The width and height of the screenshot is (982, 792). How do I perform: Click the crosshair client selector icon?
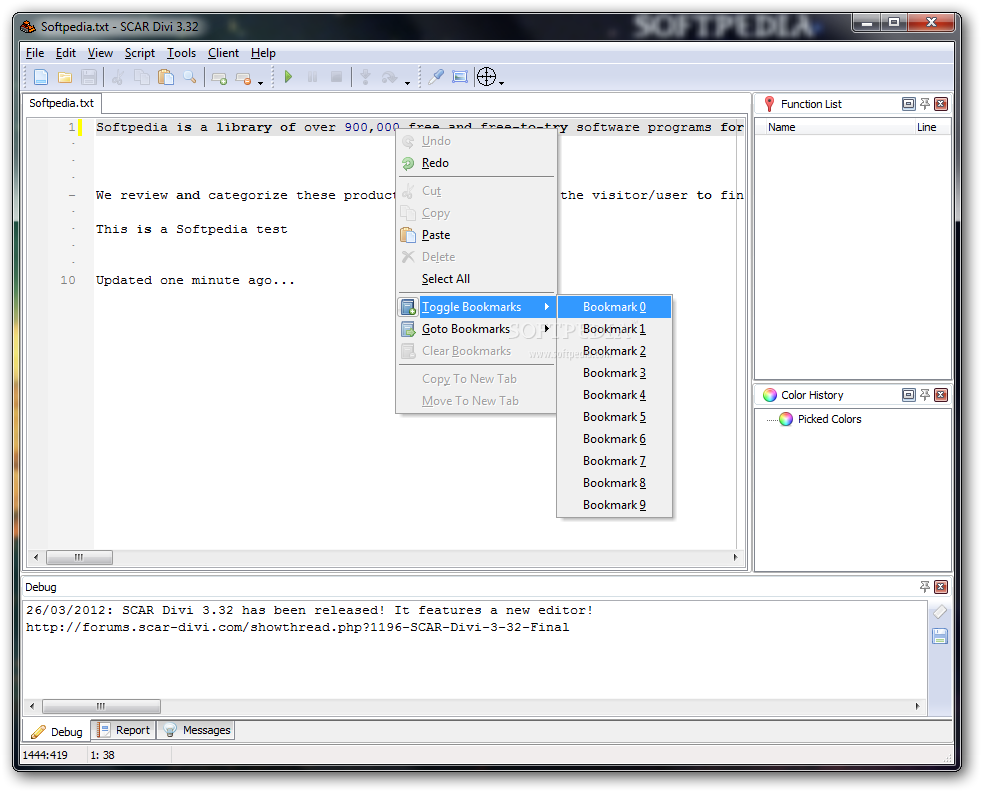[x=487, y=77]
